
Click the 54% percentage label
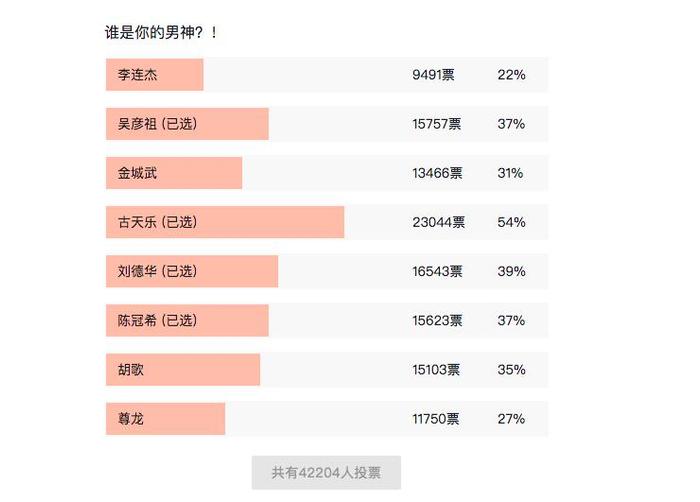(x=512, y=222)
